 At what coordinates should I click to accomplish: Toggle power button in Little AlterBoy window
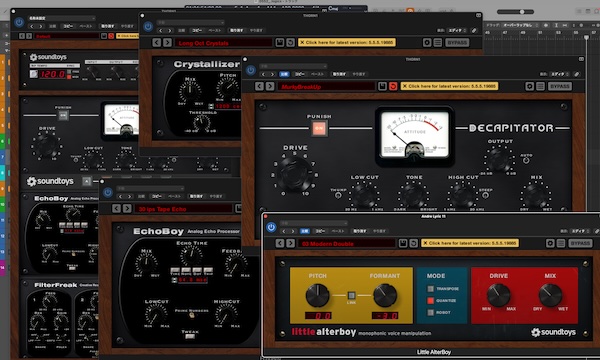[271, 227]
